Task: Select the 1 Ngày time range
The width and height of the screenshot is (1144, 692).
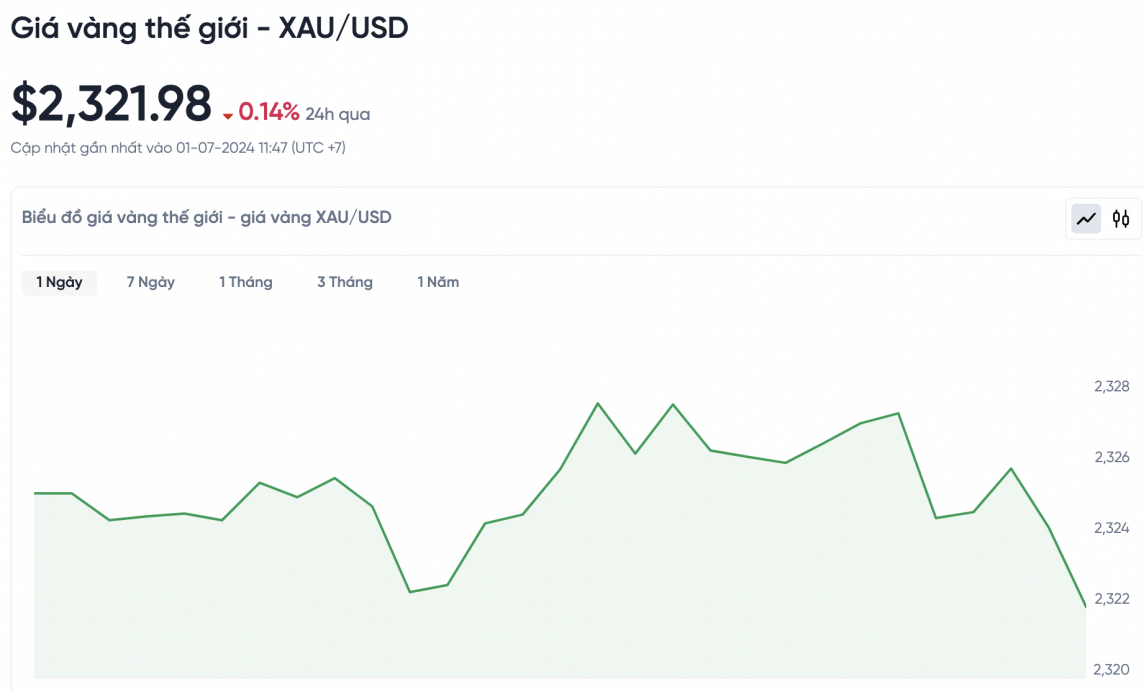Action: pos(59,282)
